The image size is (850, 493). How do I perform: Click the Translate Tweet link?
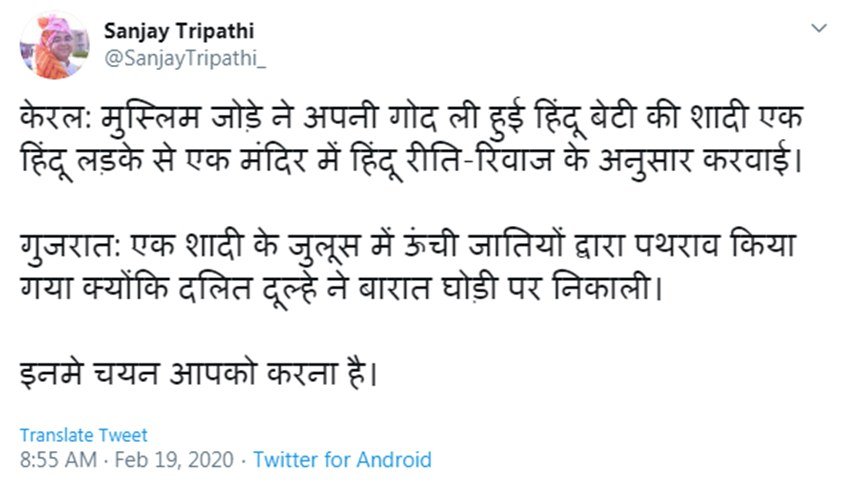(x=84, y=435)
